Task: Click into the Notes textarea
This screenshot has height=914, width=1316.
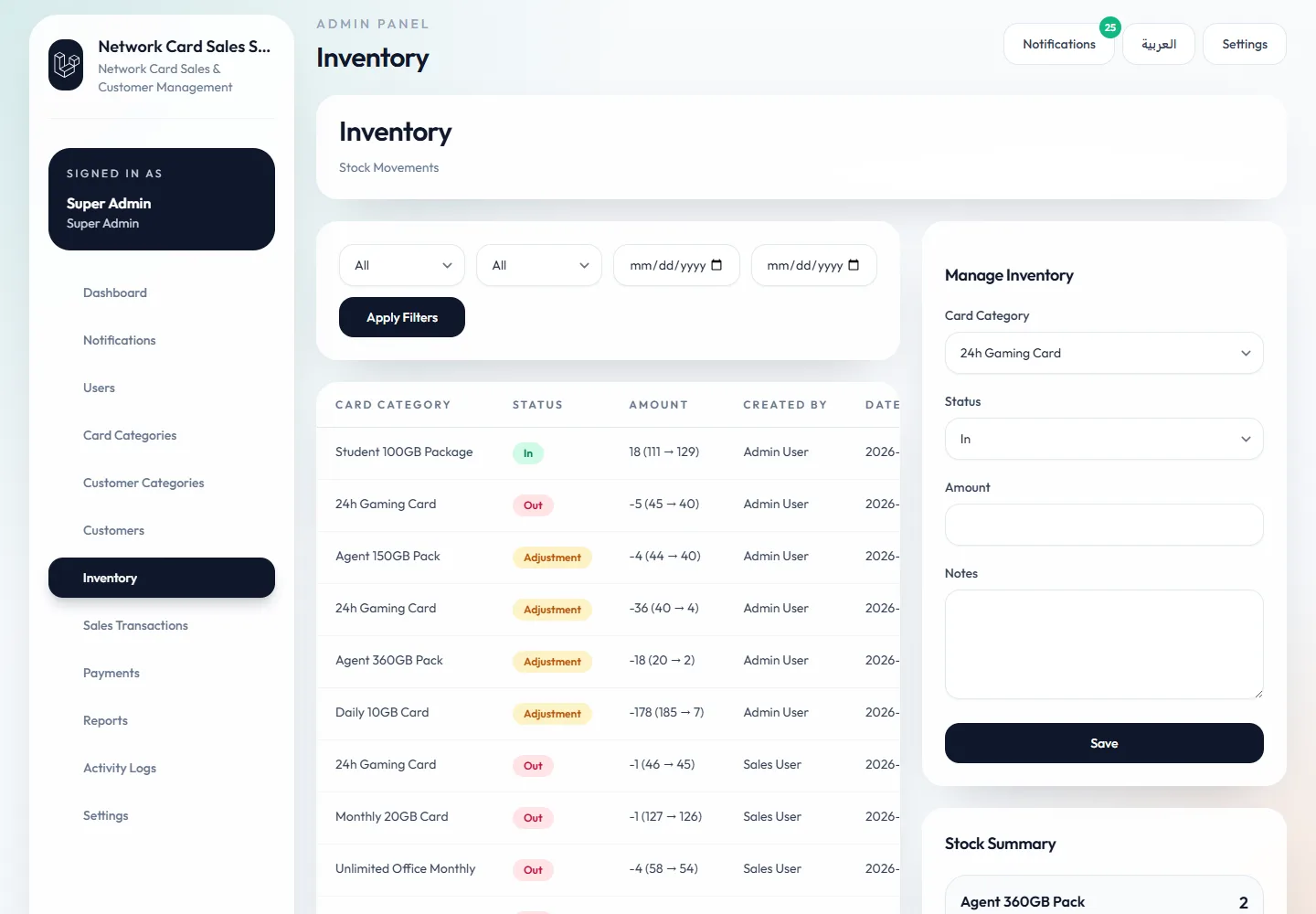Action: (x=1104, y=644)
